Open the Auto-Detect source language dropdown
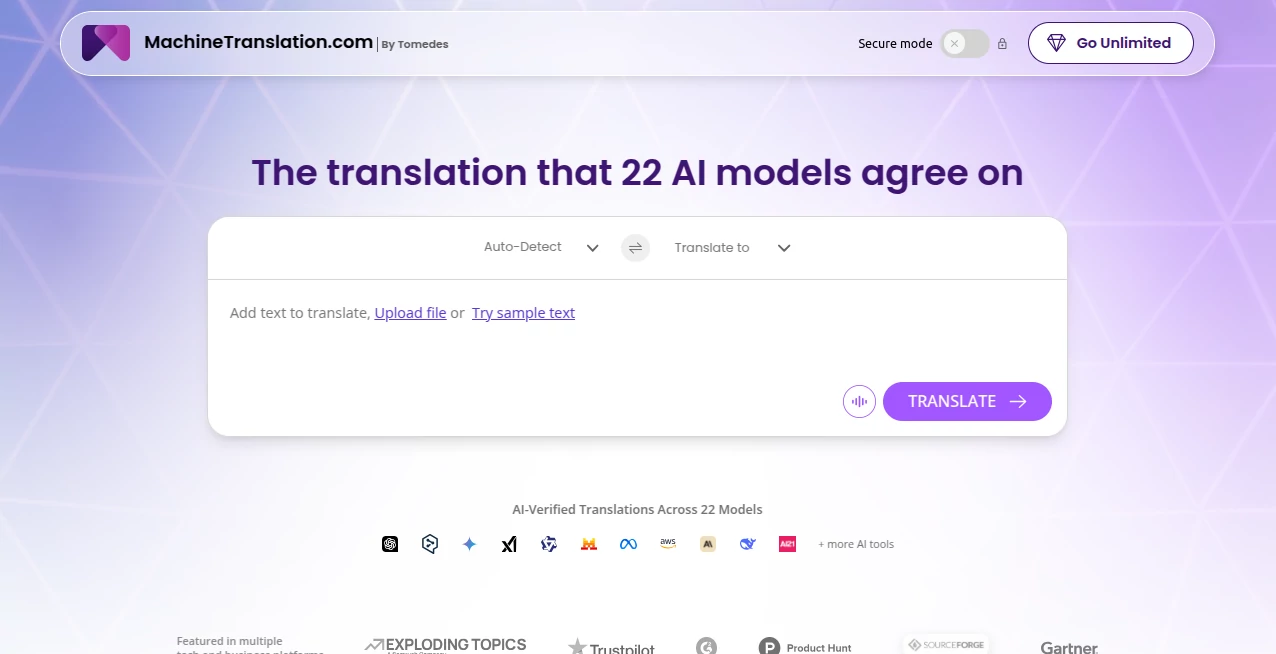Viewport: 1276px width, 654px height. pos(541,247)
